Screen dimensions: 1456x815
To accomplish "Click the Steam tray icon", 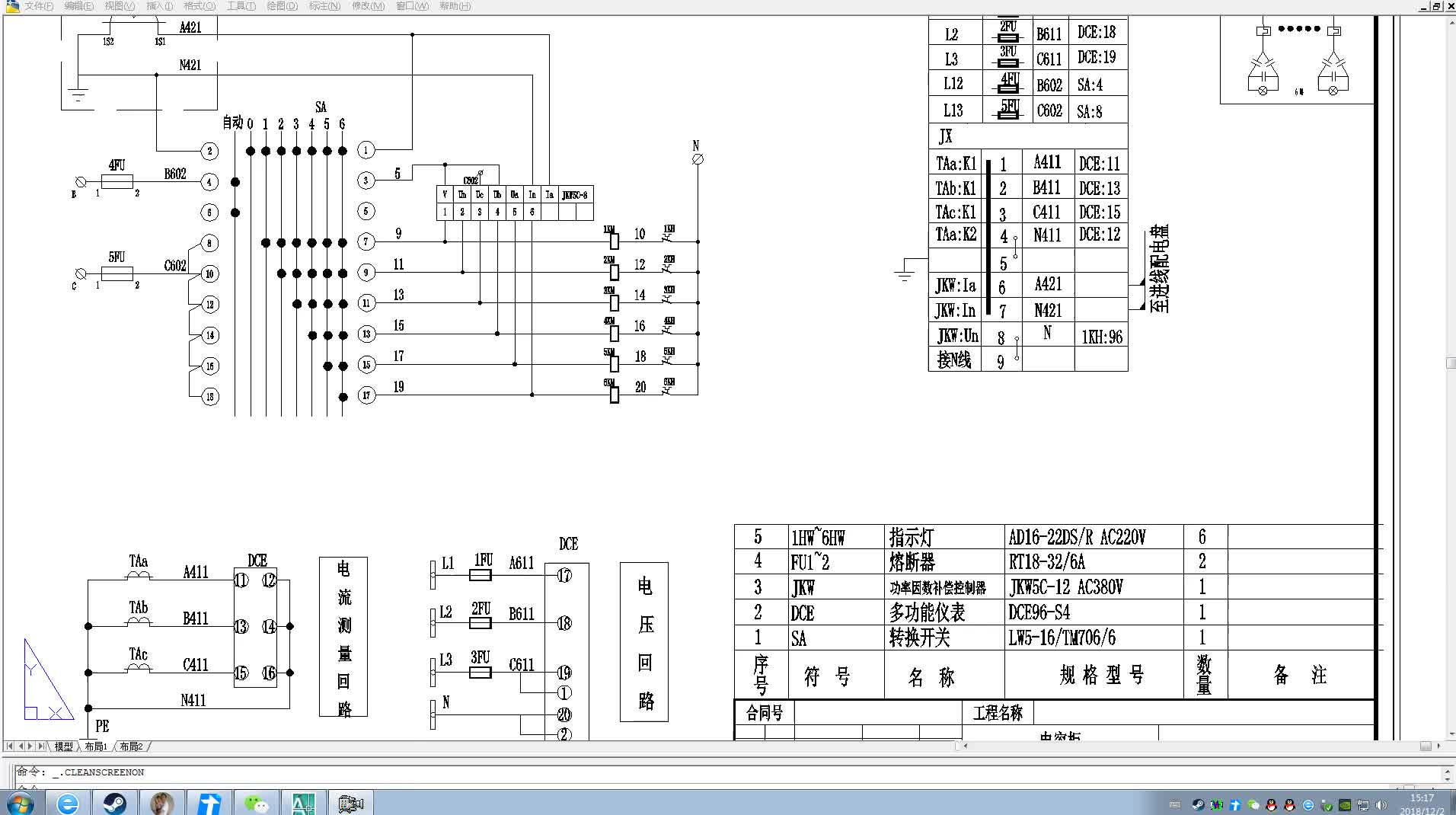I will pos(1199,804).
